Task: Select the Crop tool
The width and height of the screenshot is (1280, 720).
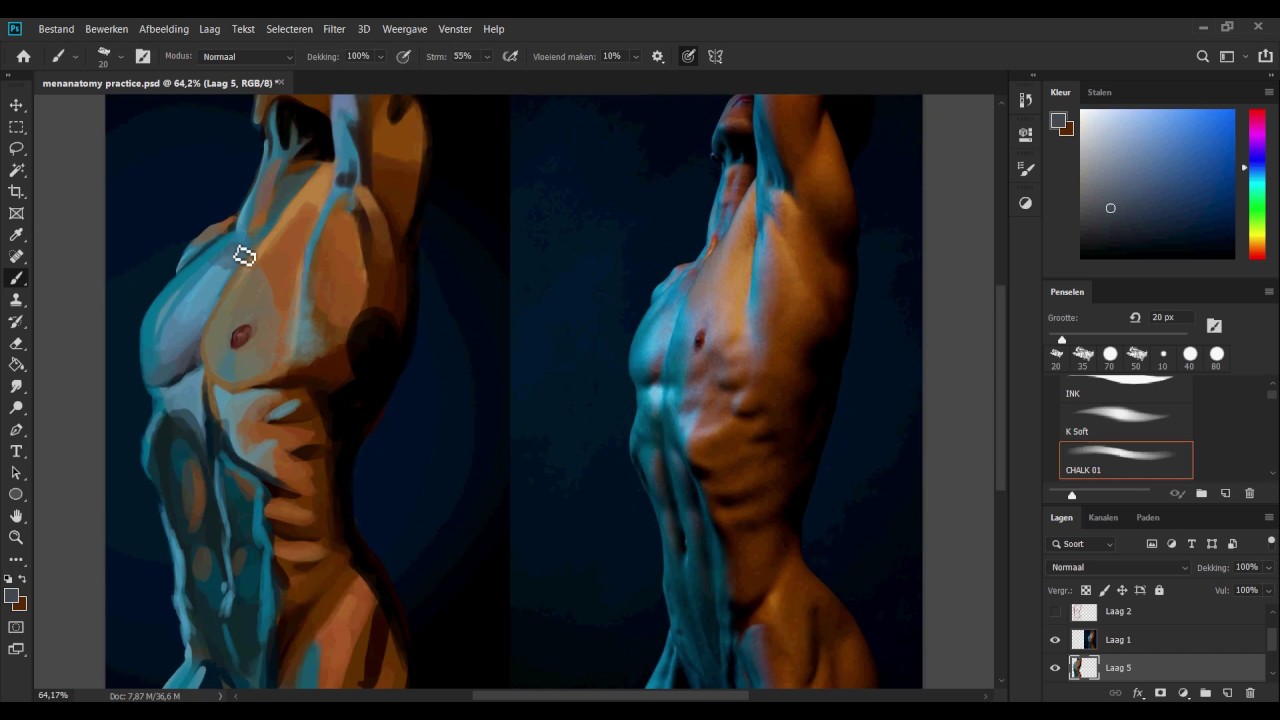Action: click(16, 191)
